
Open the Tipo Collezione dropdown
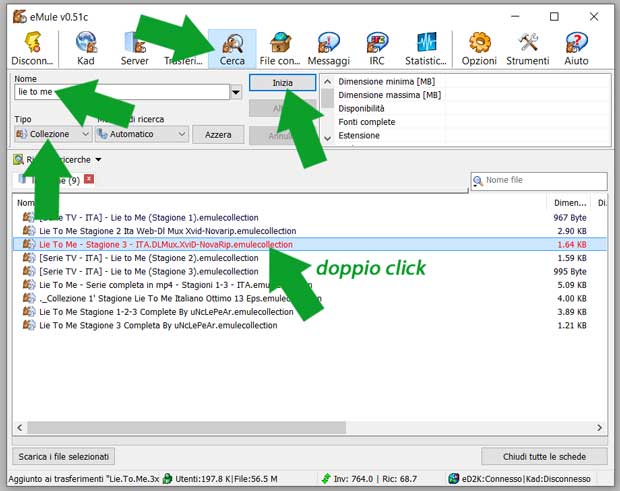(x=53, y=134)
